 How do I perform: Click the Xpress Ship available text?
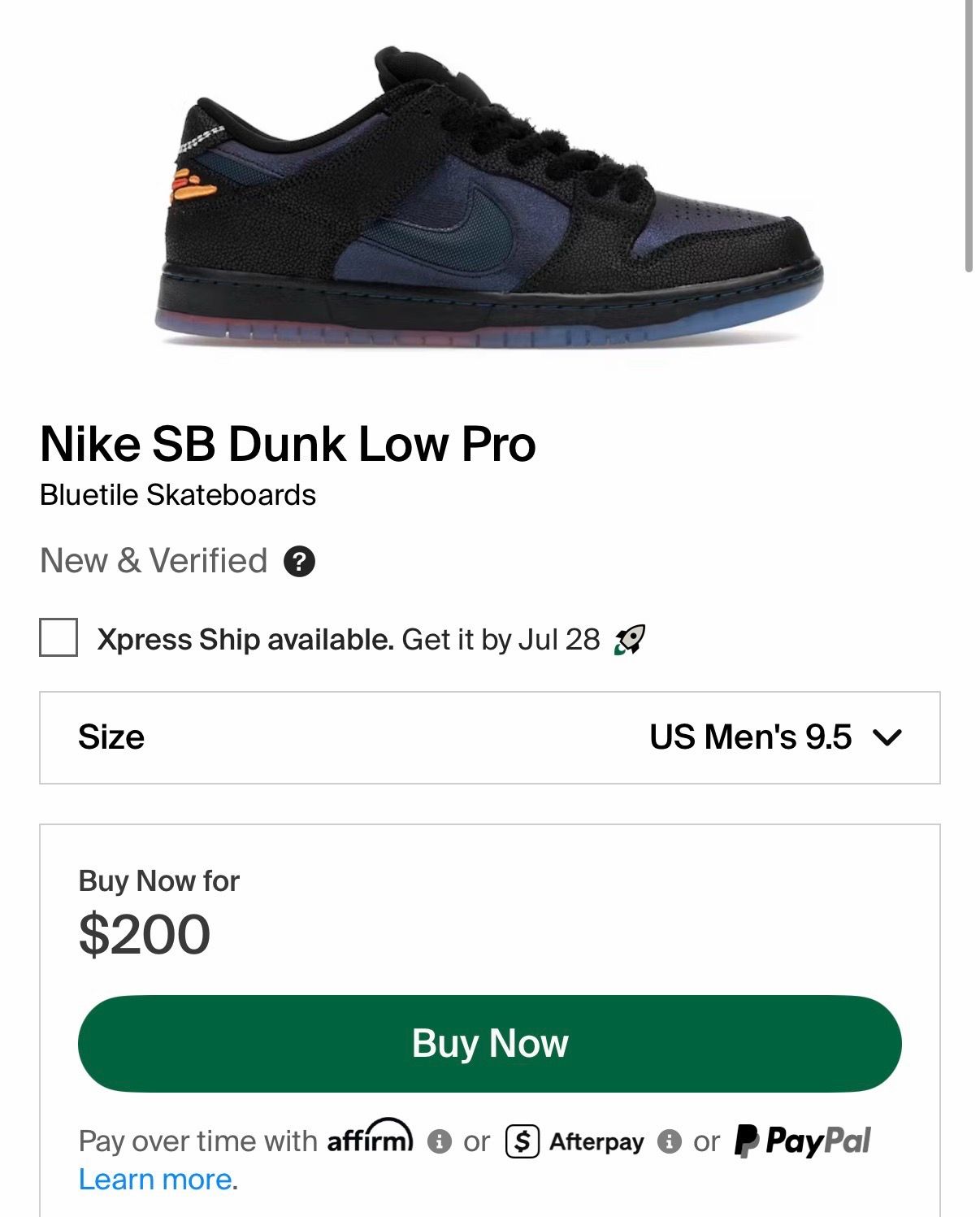(245, 640)
